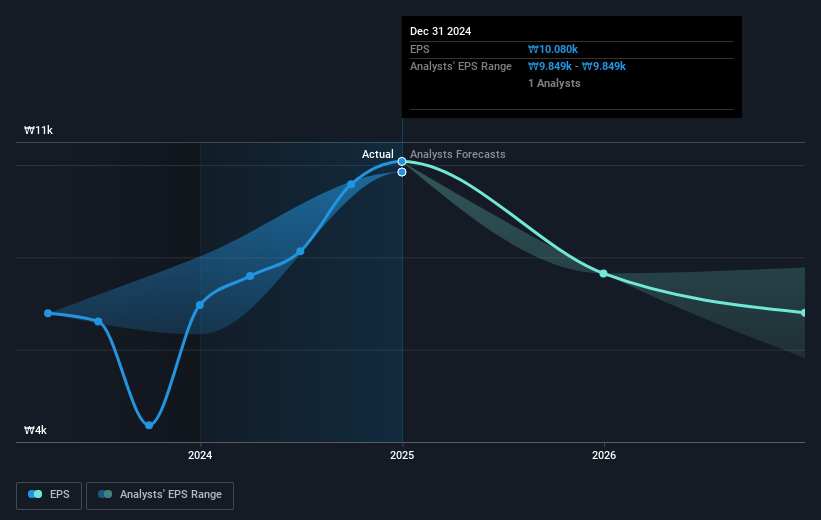The height and width of the screenshot is (520, 821).
Task: Click the ₩4k y-axis label
Action: click(x=35, y=430)
